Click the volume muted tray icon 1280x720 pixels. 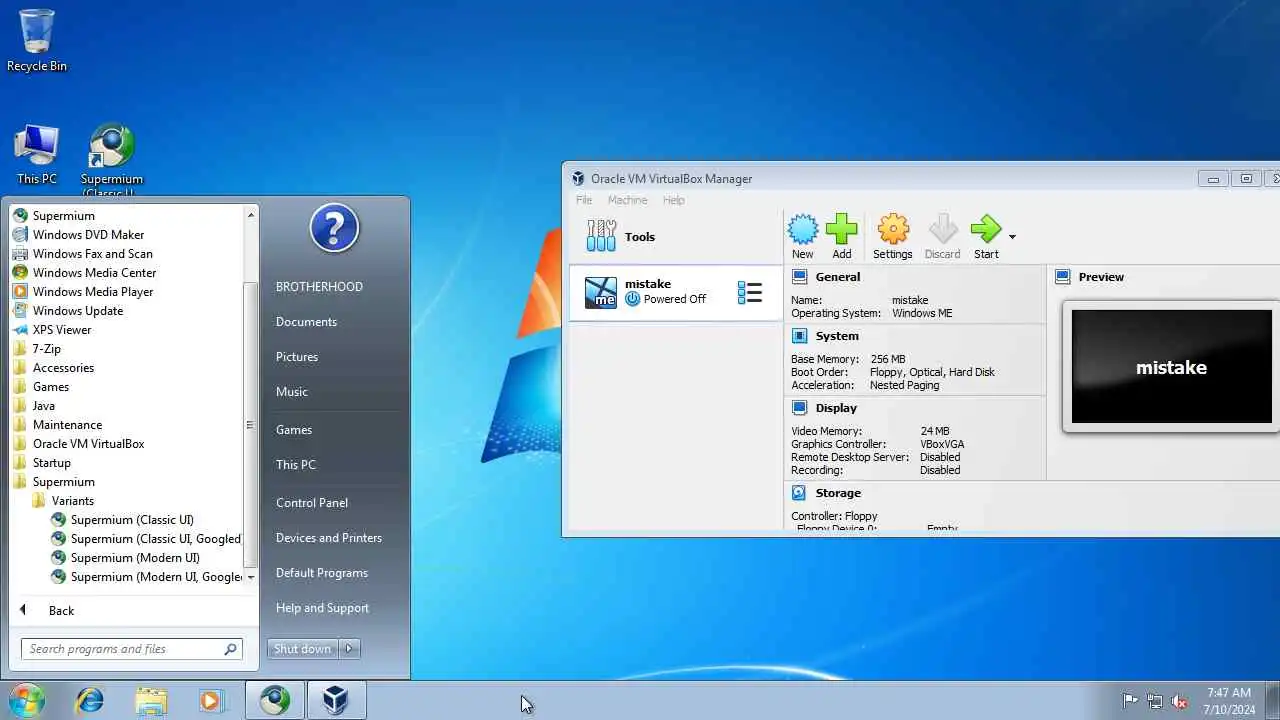[1179, 701]
